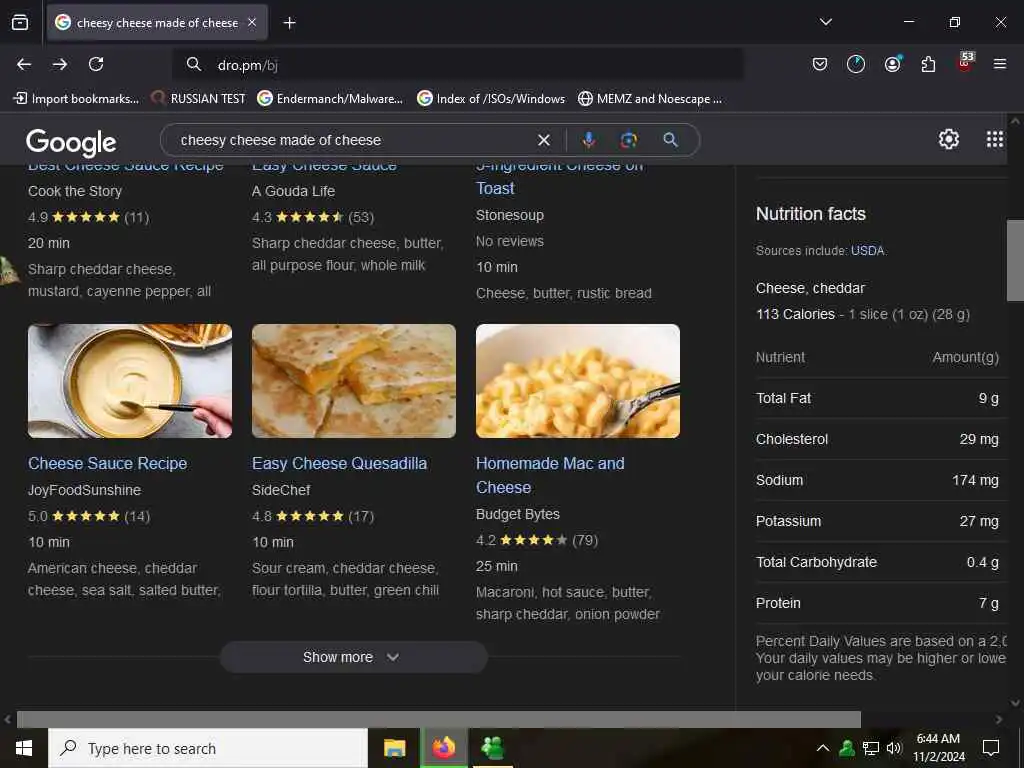
Task: Open Easy Cheese Quesadilla link
Action: click(x=340, y=463)
